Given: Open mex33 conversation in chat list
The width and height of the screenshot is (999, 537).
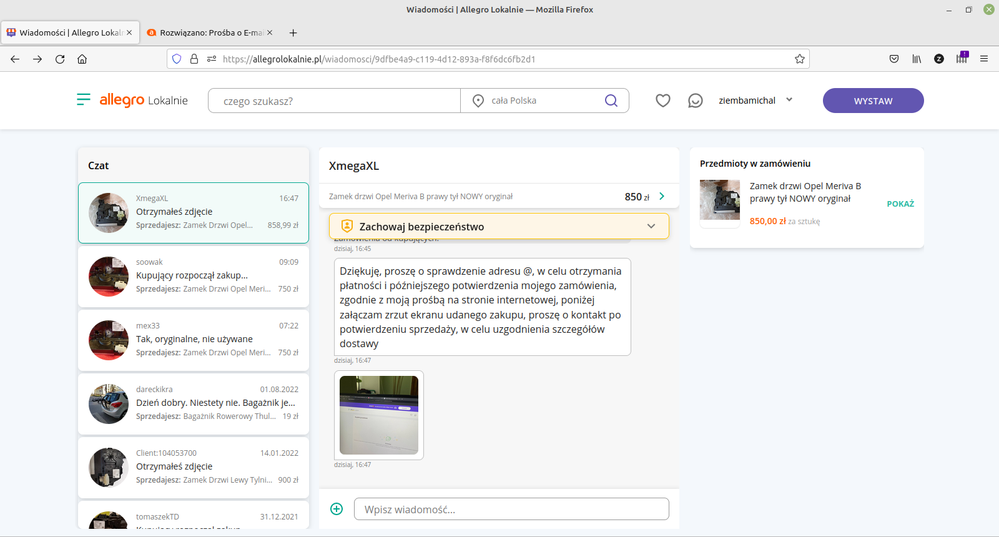Looking at the screenshot, I should pos(194,340).
